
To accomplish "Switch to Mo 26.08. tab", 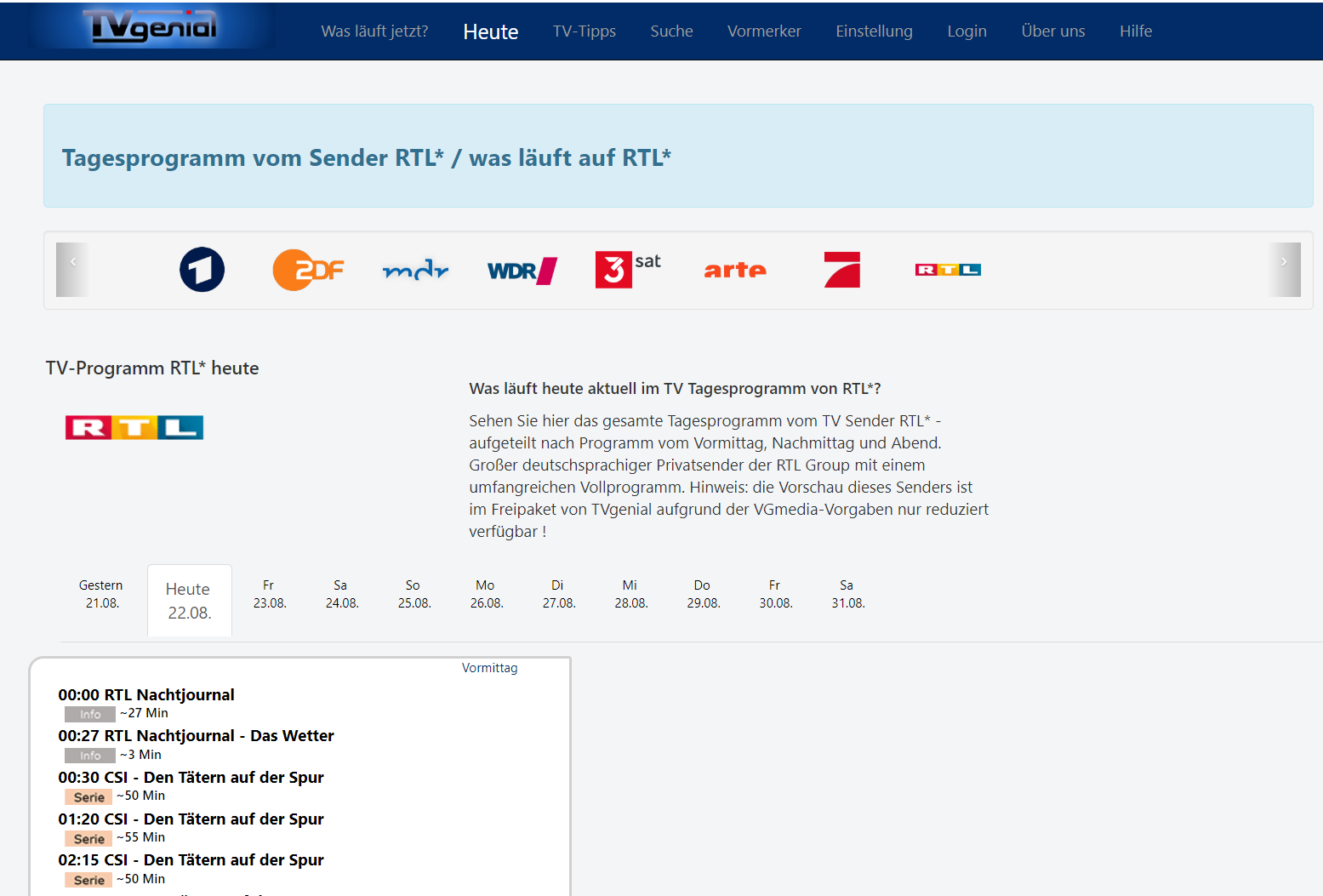I will (x=486, y=594).
